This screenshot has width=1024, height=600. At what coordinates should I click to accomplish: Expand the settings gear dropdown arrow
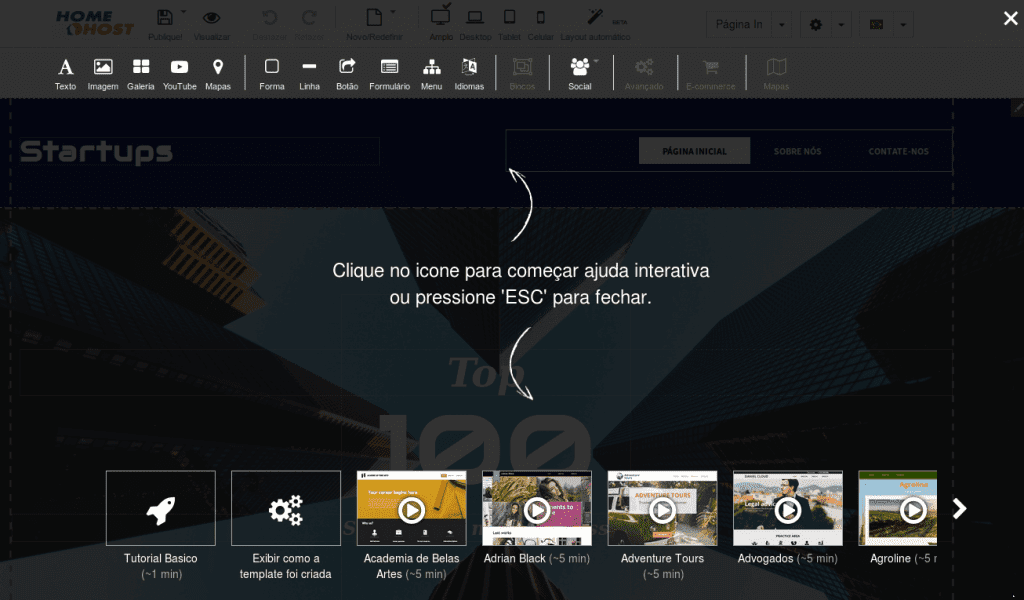click(841, 25)
